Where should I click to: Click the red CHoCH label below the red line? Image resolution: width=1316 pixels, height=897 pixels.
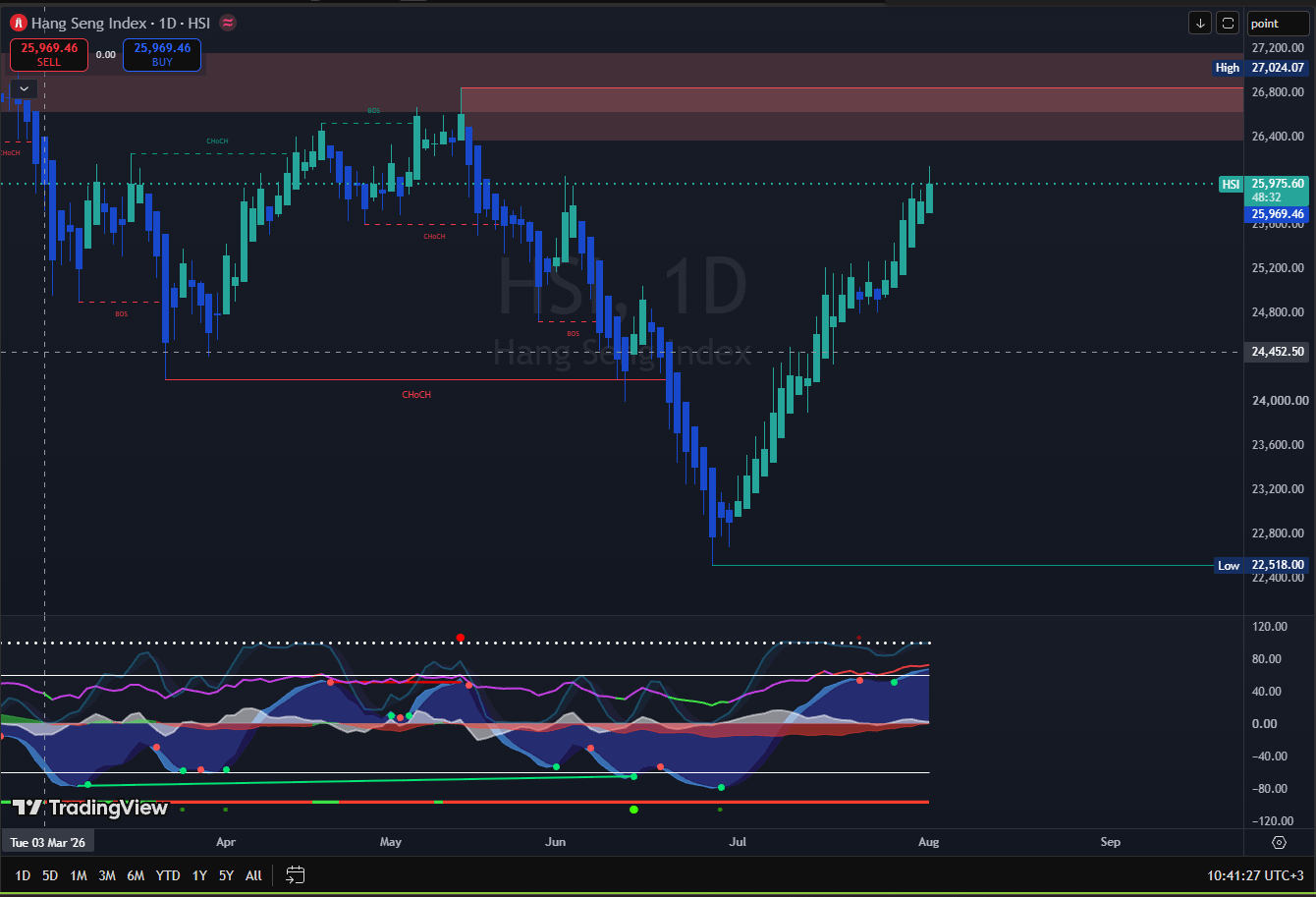(415, 394)
